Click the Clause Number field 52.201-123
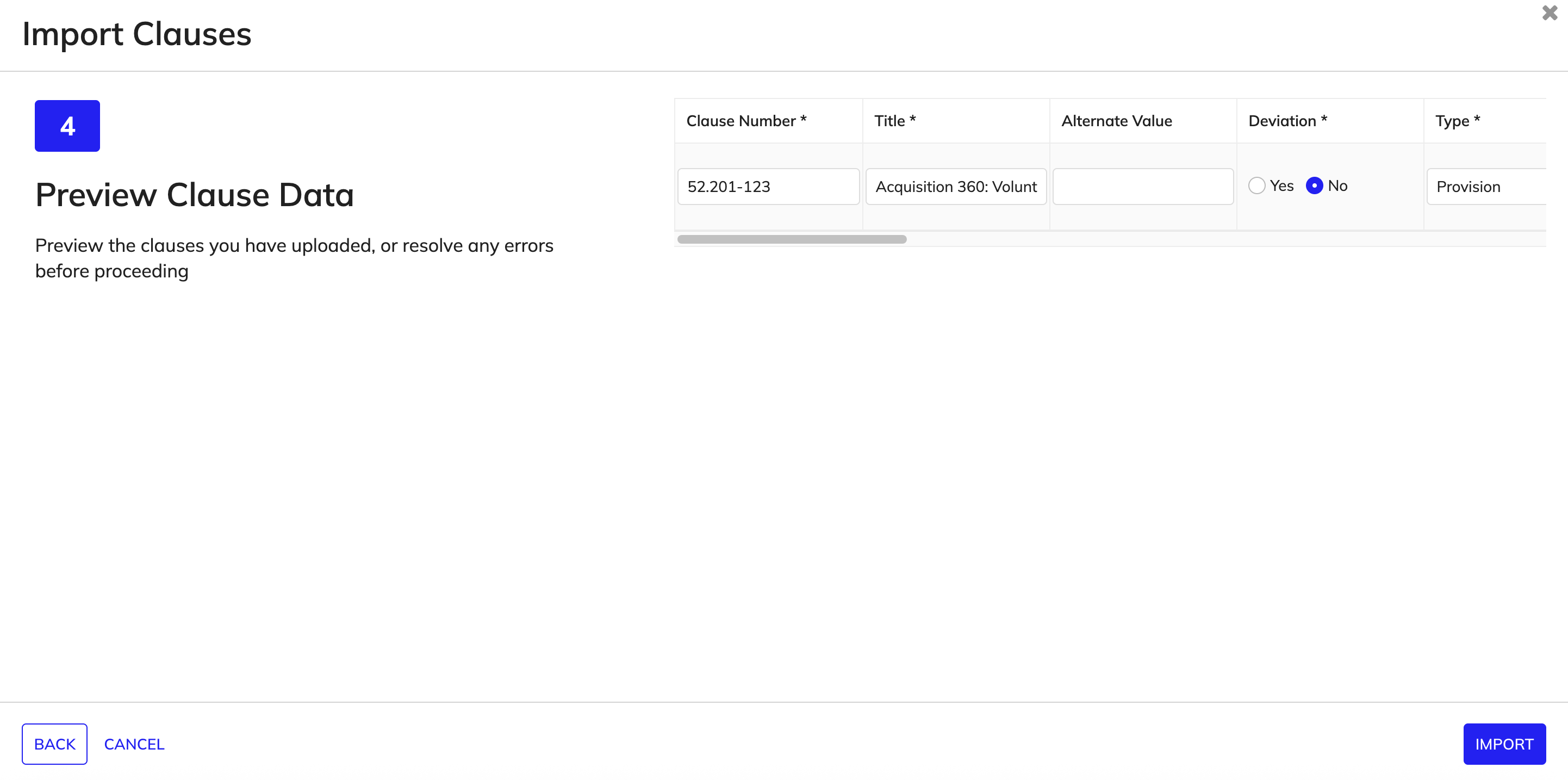The image size is (1568, 780). tap(768, 187)
